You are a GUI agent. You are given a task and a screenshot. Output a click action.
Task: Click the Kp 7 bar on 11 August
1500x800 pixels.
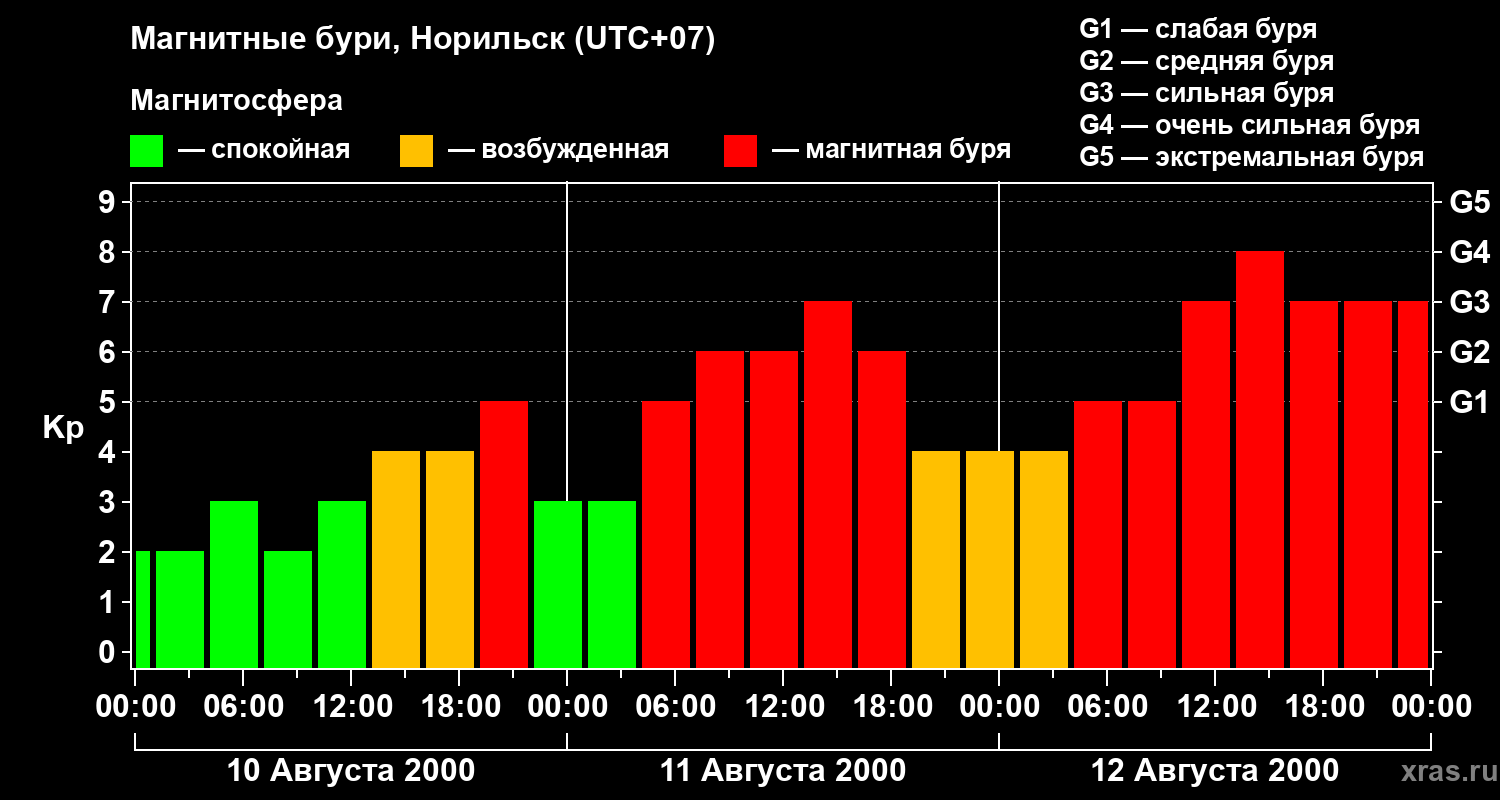point(828,484)
